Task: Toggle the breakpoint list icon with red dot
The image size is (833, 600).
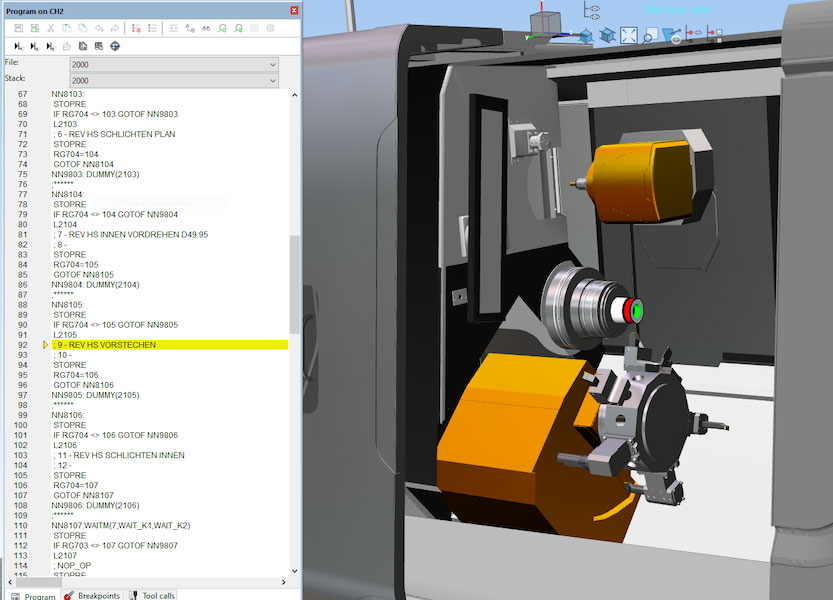Action: [x=136, y=28]
